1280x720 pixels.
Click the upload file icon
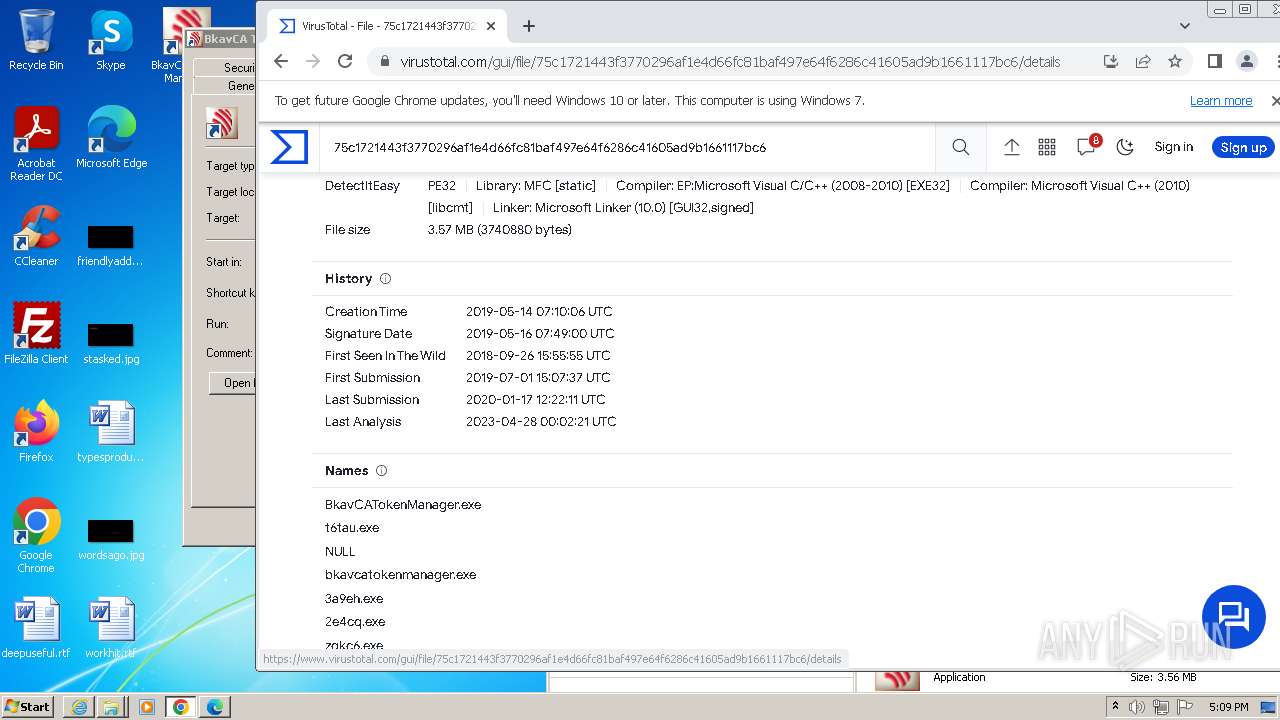[1012, 147]
